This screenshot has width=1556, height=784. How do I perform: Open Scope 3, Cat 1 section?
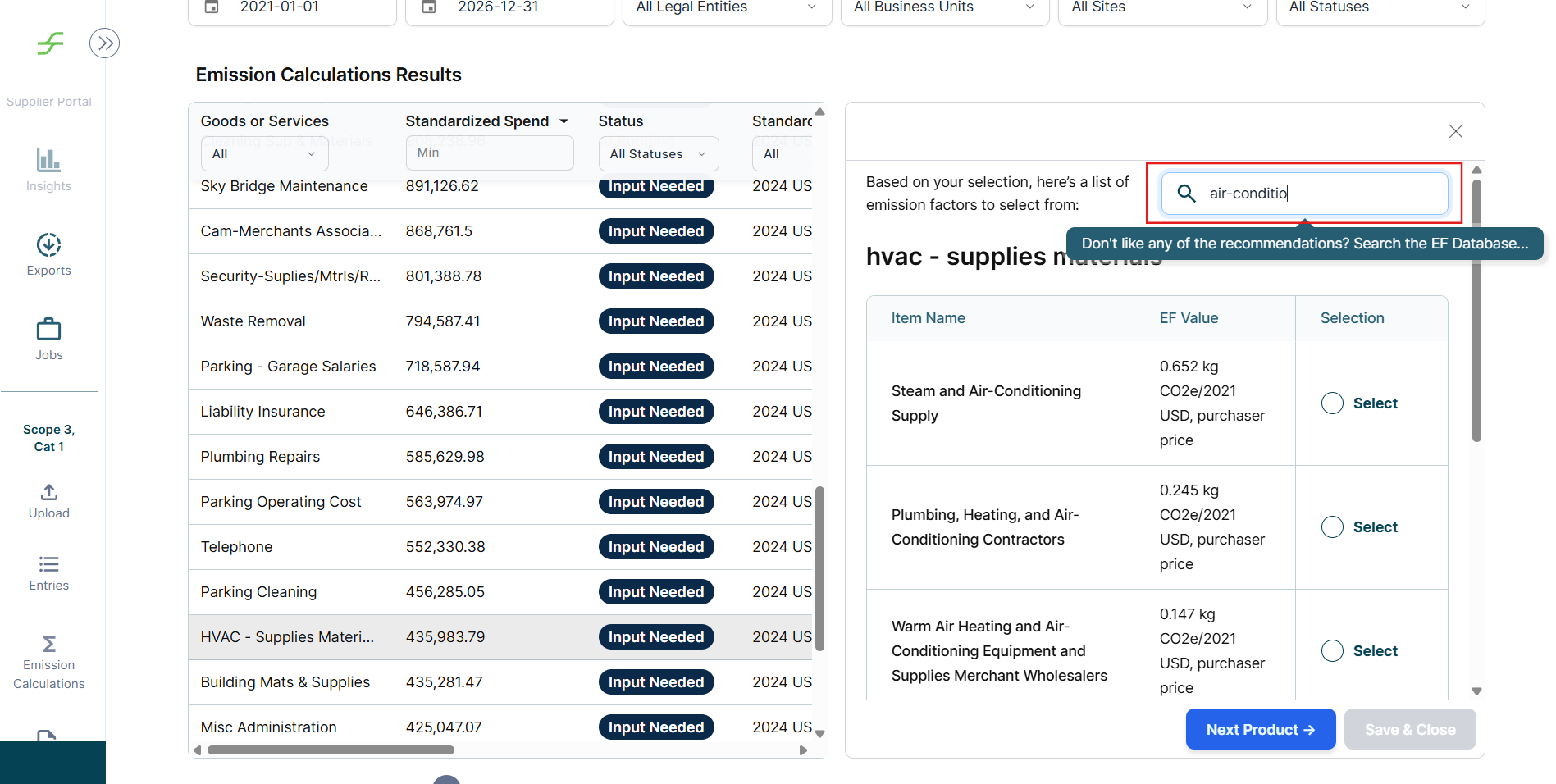click(48, 438)
